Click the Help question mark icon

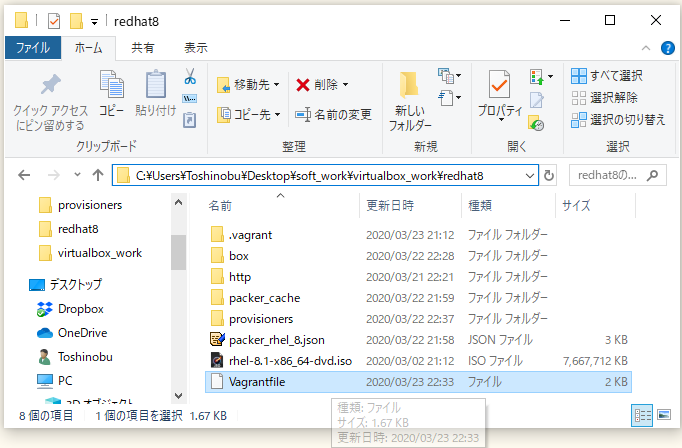pos(668,48)
